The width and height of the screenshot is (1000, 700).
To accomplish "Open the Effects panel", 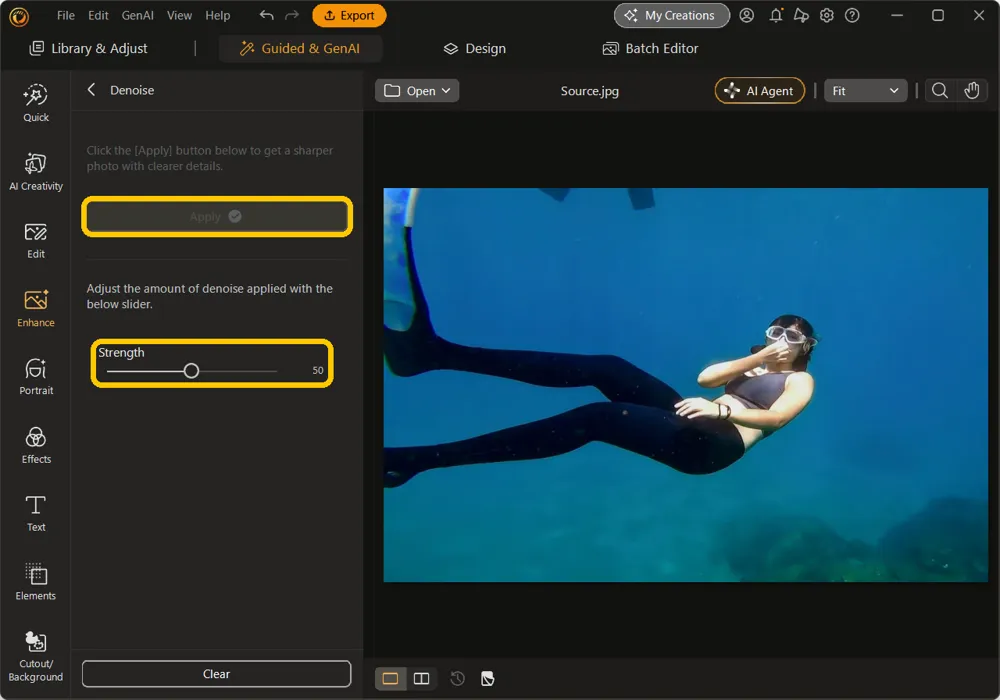I will tap(36, 445).
